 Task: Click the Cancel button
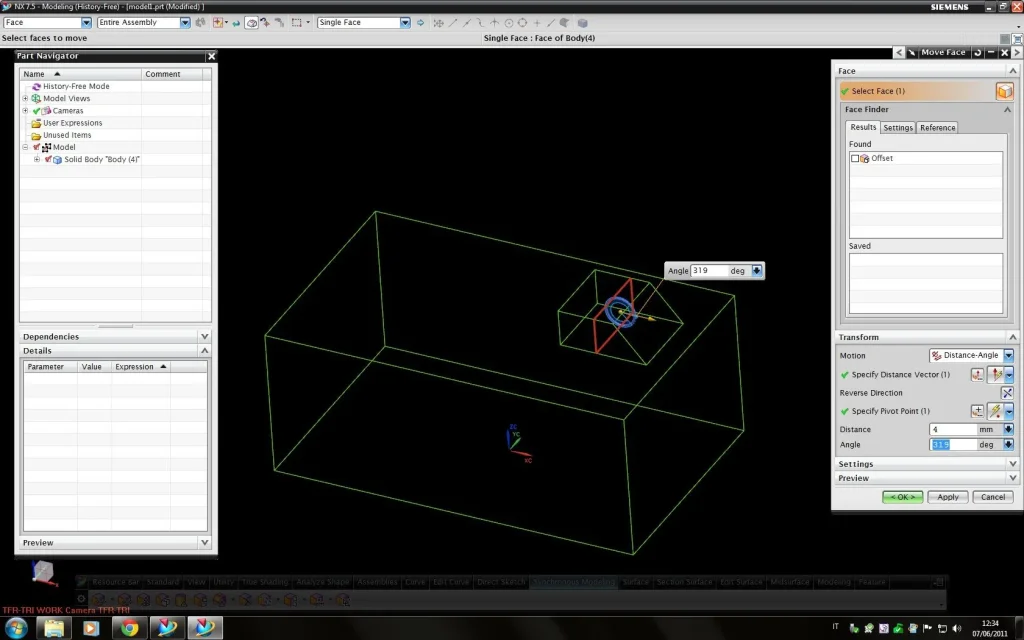pyautogui.click(x=993, y=497)
